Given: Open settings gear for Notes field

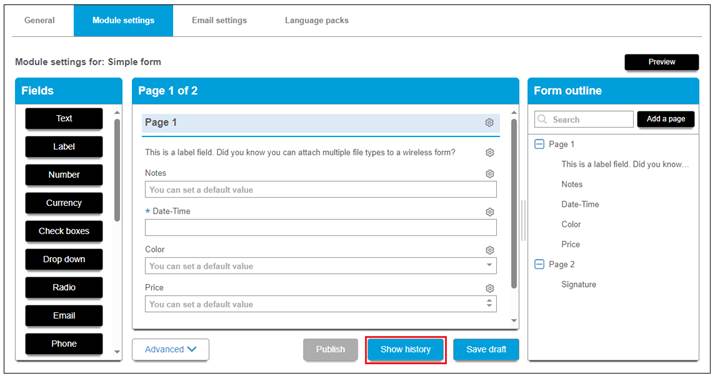Looking at the screenshot, I should click(x=490, y=174).
